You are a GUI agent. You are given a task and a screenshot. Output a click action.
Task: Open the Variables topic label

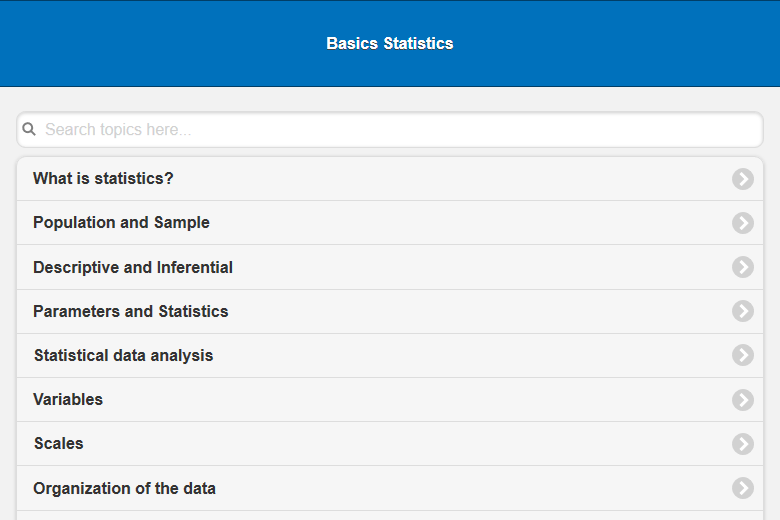pos(68,400)
